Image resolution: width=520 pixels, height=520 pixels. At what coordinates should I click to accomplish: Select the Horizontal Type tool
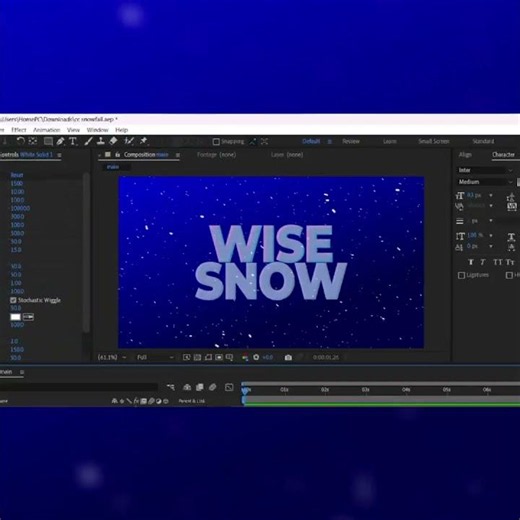pyautogui.click(x=73, y=141)
